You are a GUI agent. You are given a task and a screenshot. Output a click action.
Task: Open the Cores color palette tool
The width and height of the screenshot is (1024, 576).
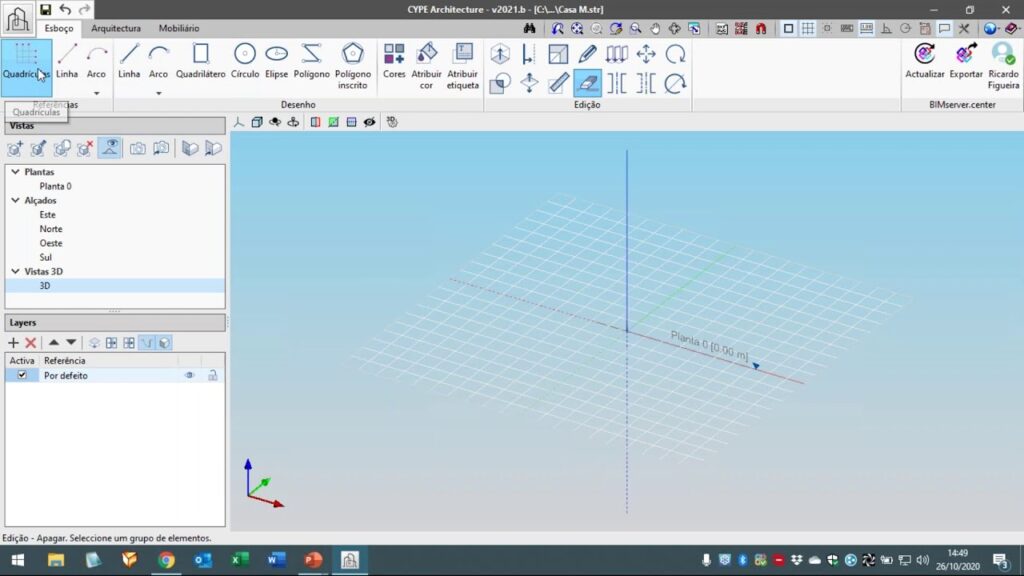(394, 60)
